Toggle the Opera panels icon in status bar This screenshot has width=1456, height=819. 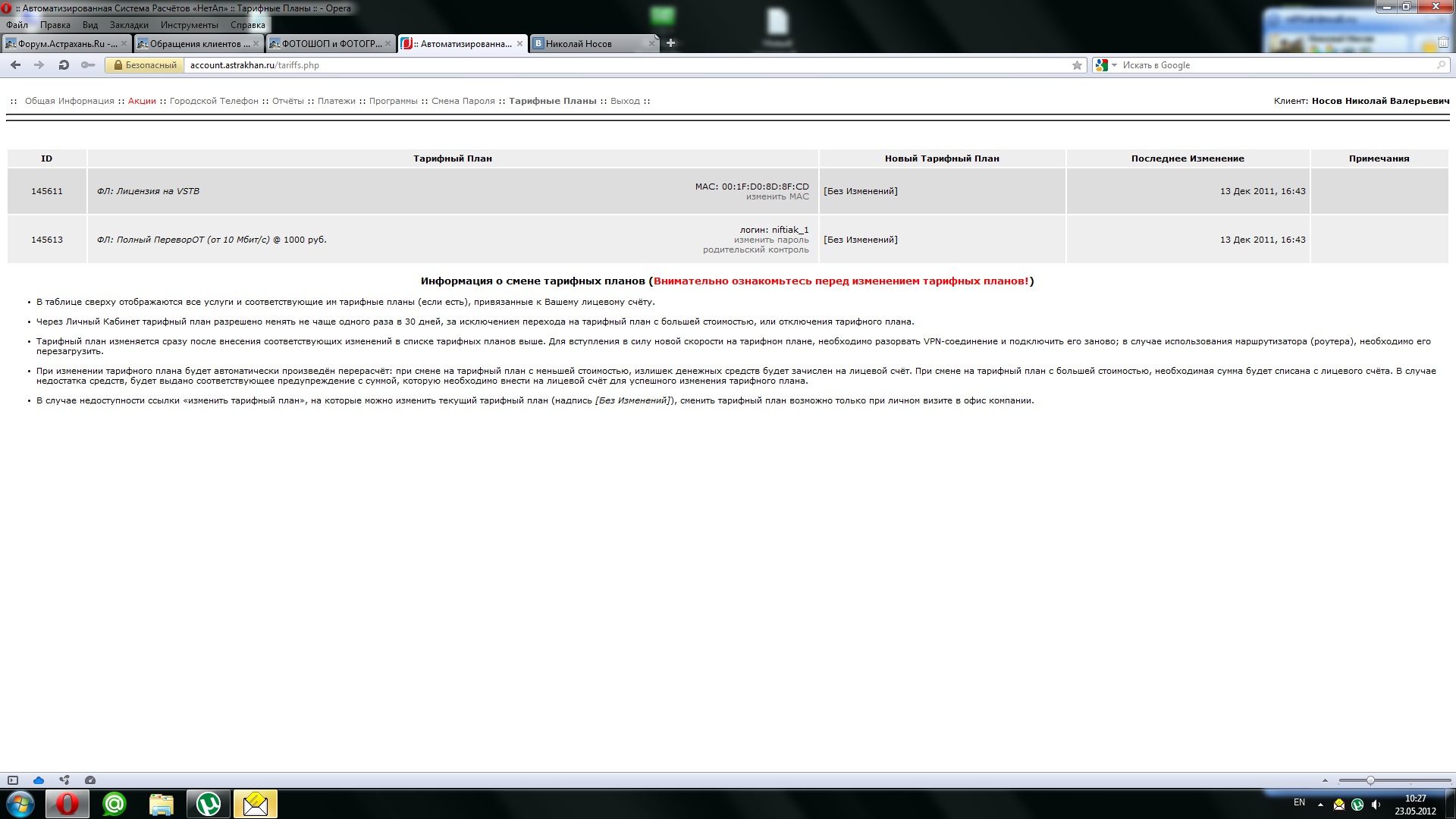(x=13, y=780)
